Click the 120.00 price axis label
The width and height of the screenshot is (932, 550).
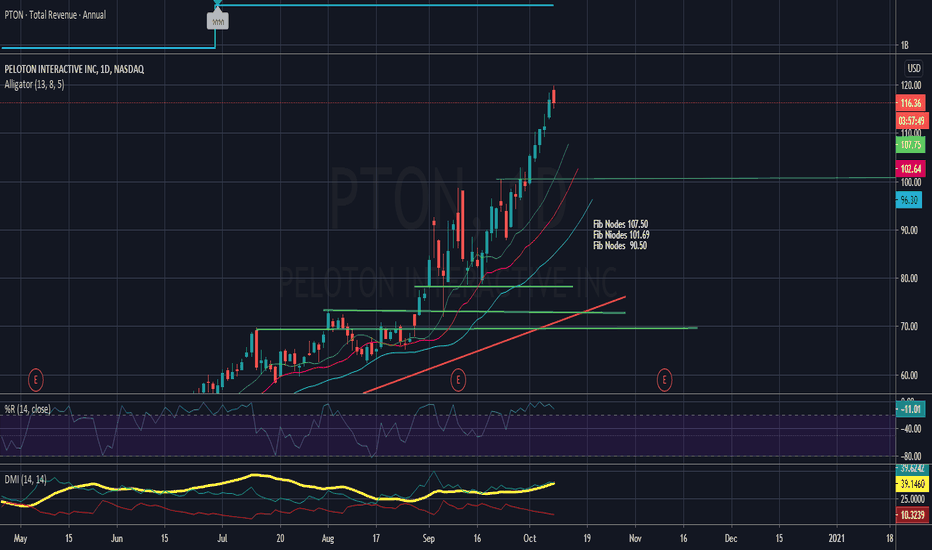(x=911, y=86)
